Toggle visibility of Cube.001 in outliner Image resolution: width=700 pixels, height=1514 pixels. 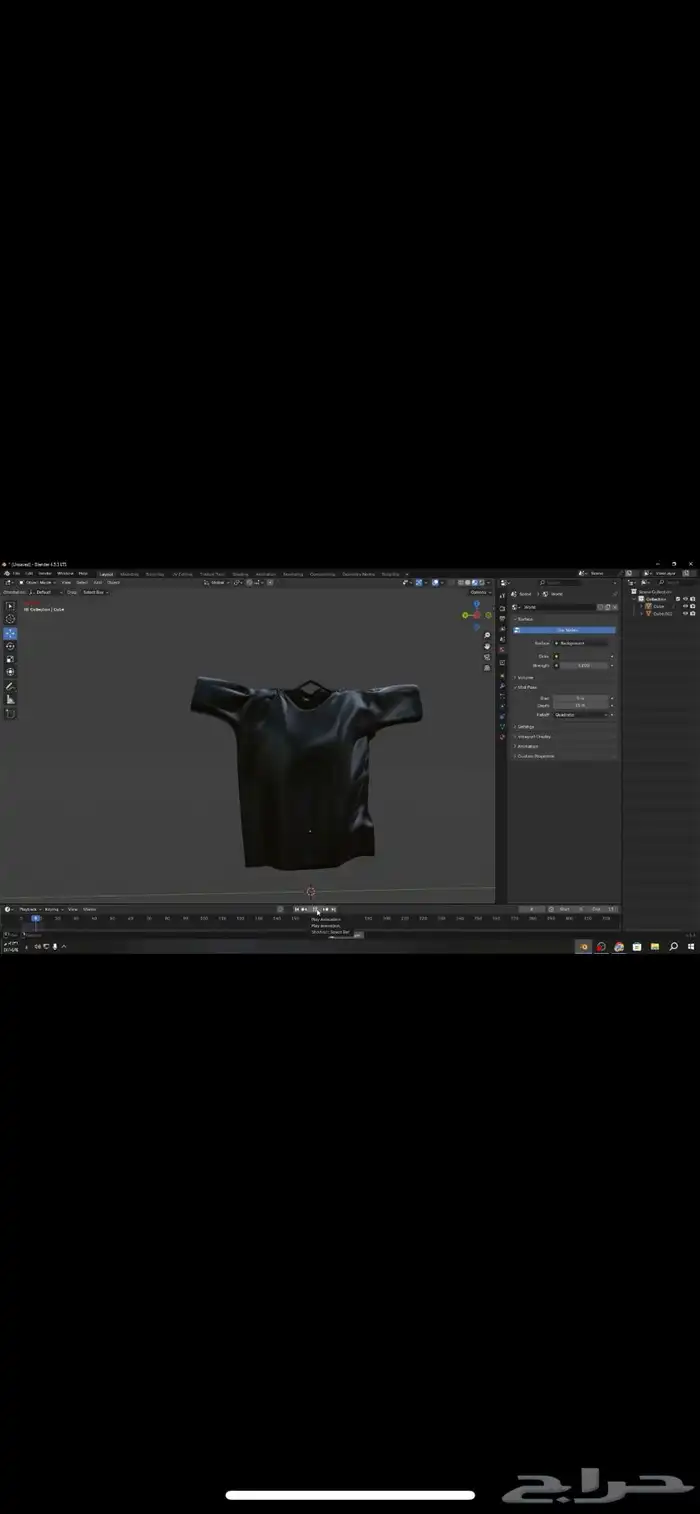pyautogui.click(x=685, y=613)
